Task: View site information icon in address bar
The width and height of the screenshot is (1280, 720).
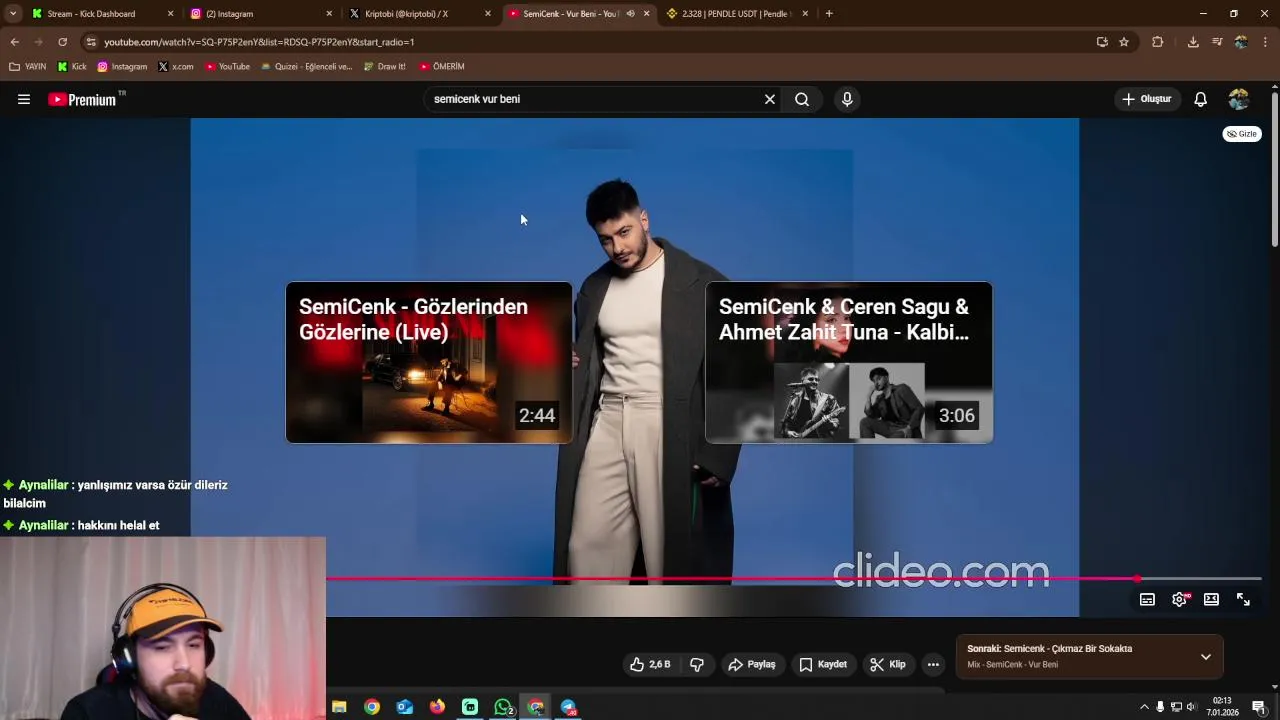Action: pyautogui.click(x=91, y=42)
